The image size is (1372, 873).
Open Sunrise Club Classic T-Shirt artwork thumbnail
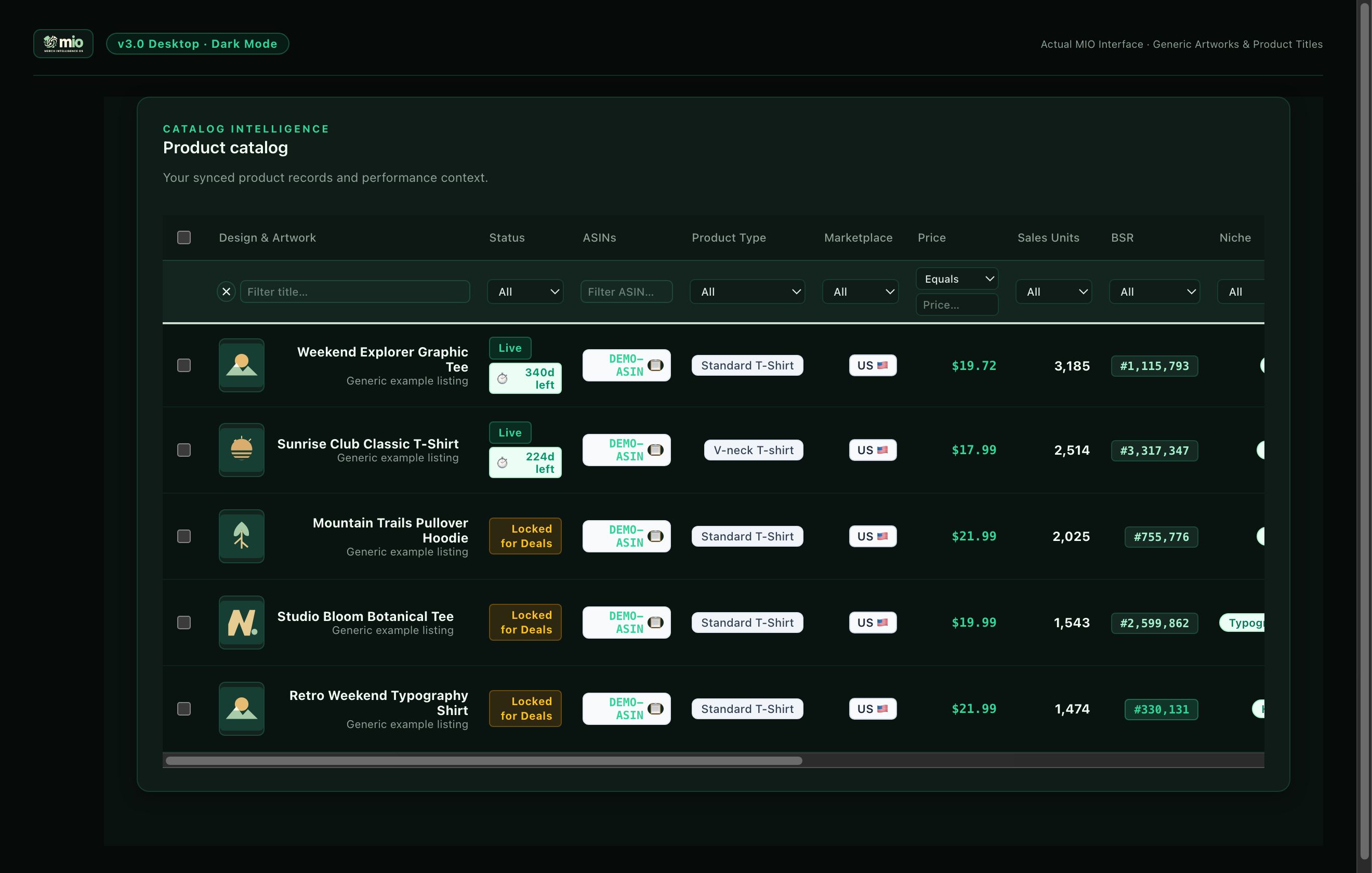[242, 450]
